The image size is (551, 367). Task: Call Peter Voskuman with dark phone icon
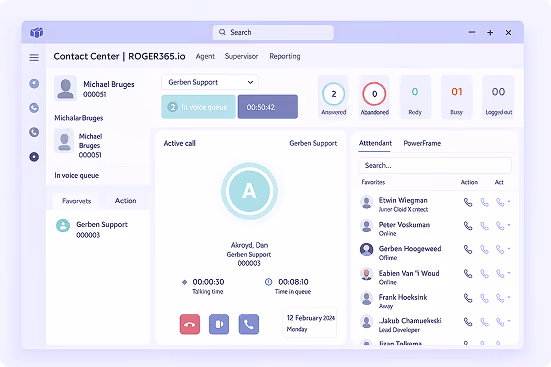(468, 226)
